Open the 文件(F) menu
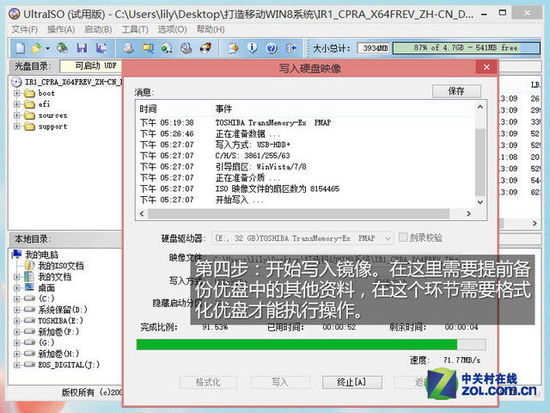 (x=25, y=29)
